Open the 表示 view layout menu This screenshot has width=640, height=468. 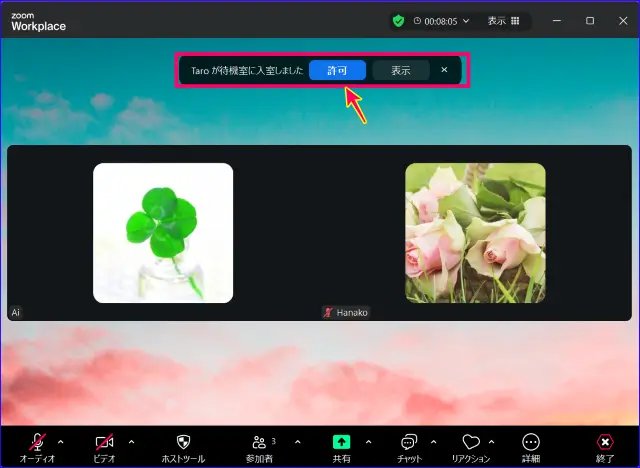click(503, 20)
